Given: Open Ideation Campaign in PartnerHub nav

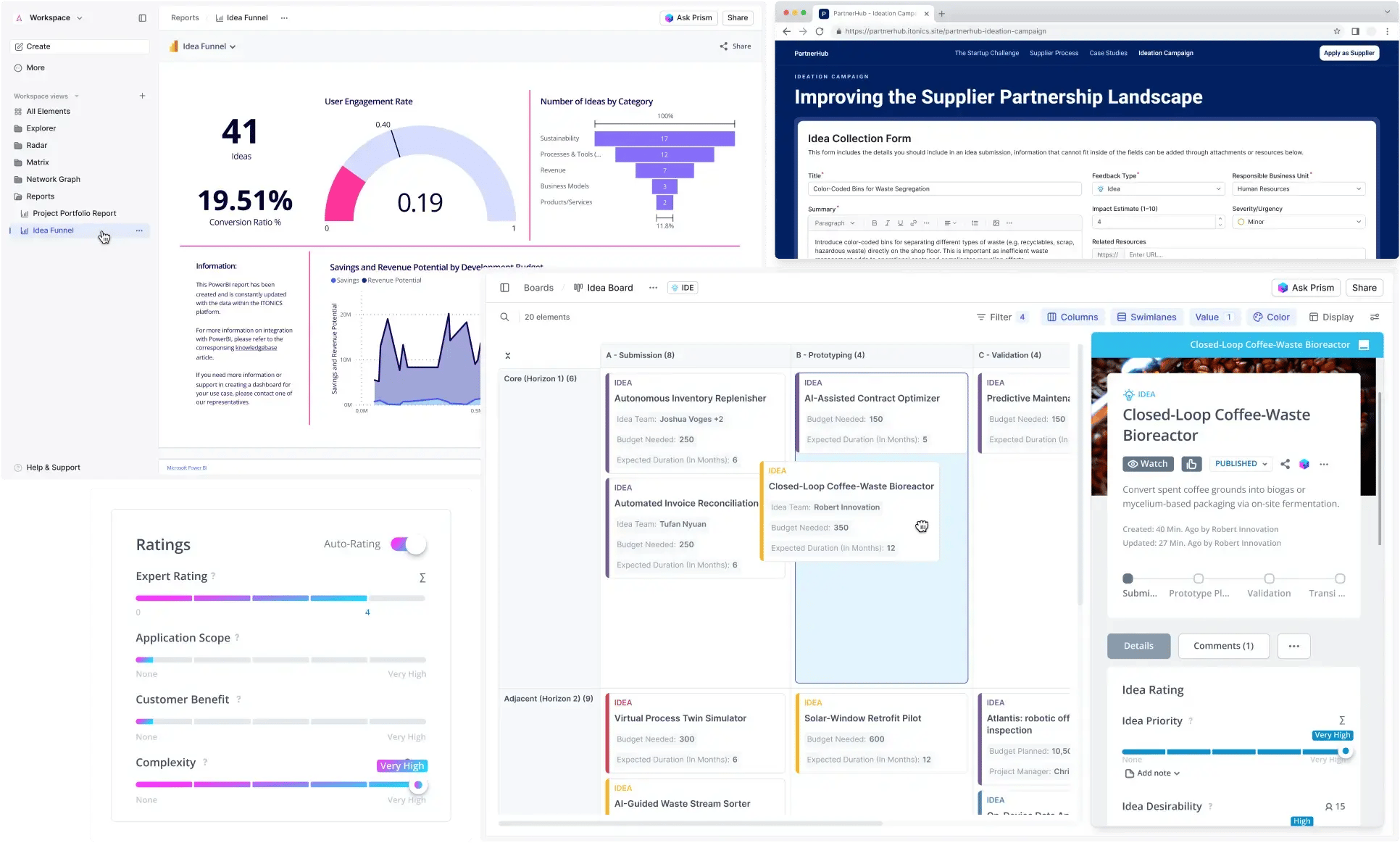Looking at the screenshot, I should [x=1165, y=53].
